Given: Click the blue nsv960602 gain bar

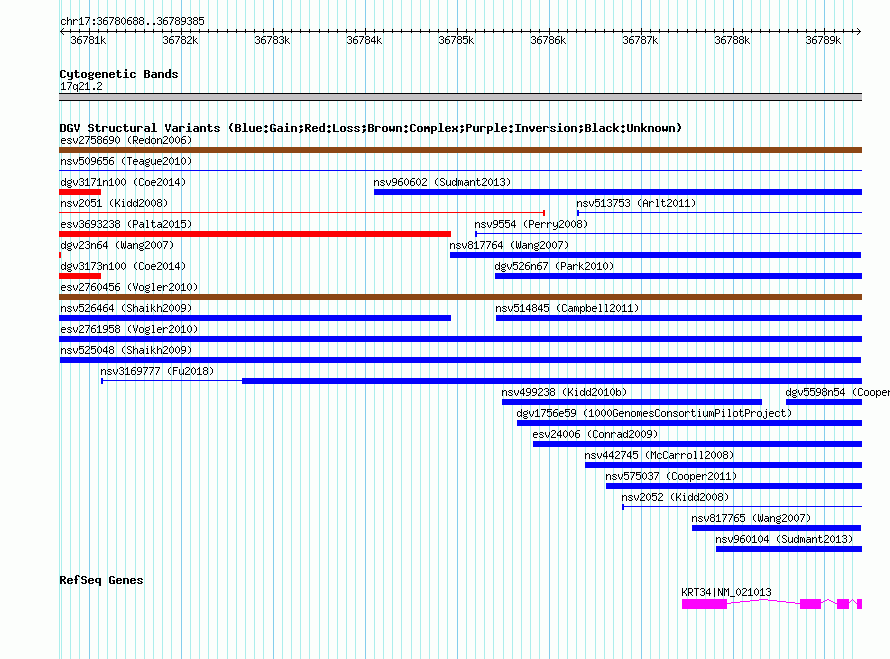Looking at the screenshot, I should click(x=618, y=192).
